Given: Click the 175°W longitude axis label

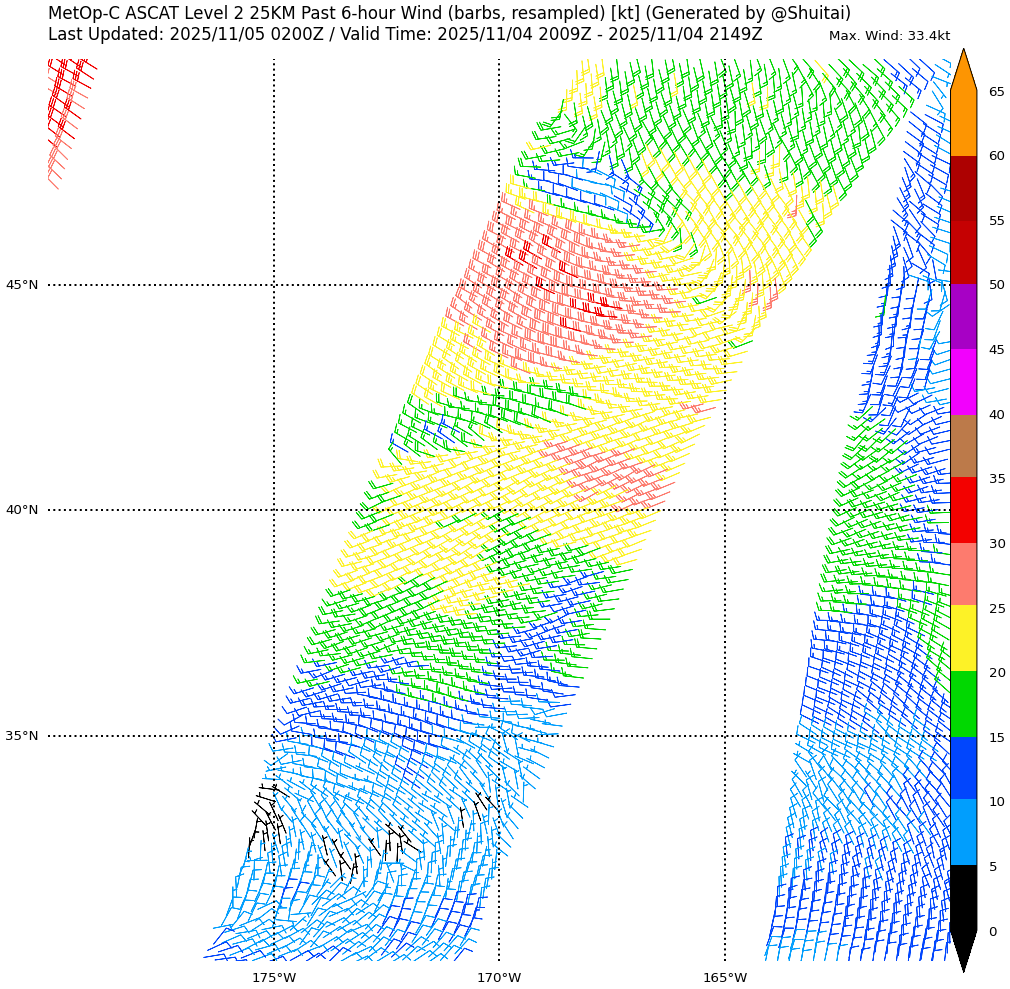Looking at the screenshot, I should point(273,977).
